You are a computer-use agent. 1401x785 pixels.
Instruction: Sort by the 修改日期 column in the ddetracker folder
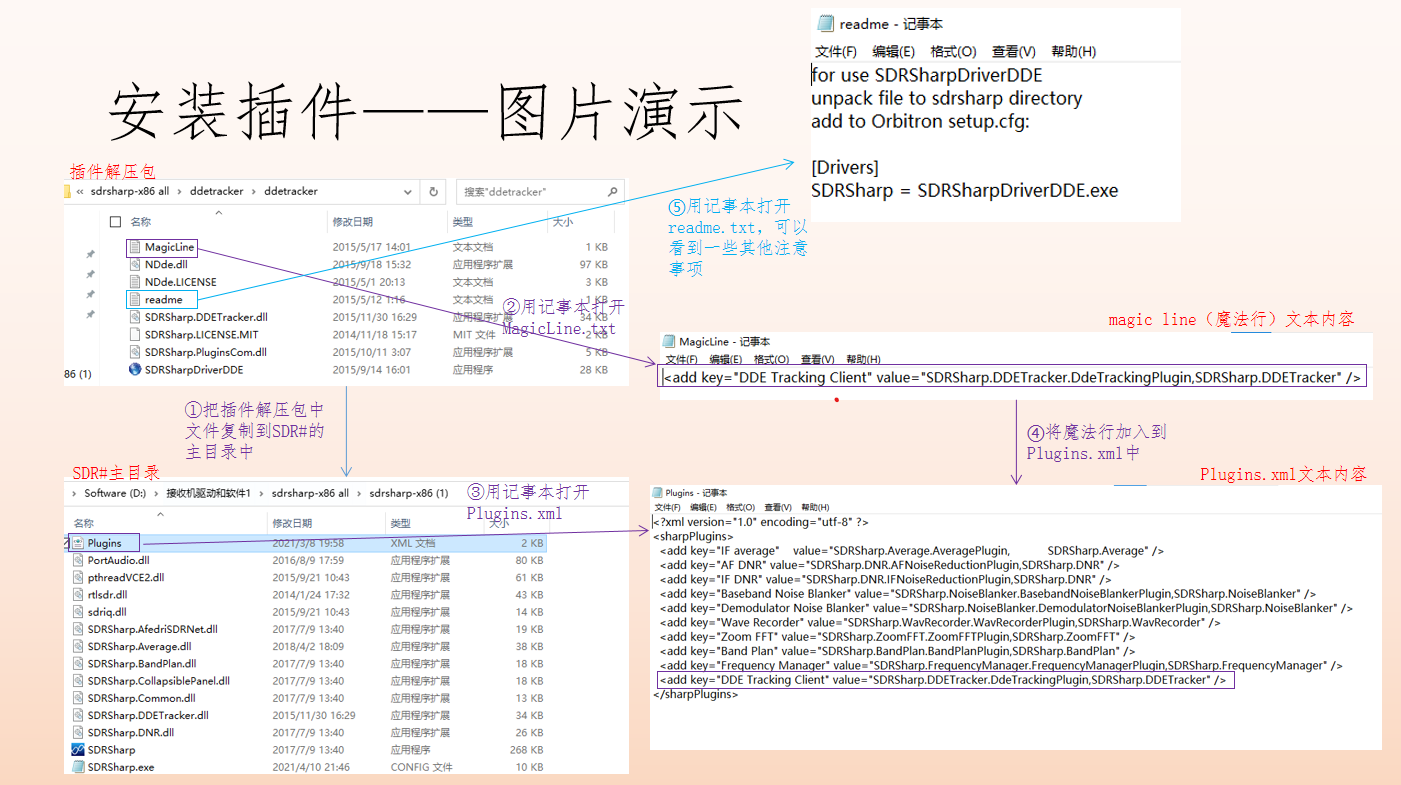352,222
